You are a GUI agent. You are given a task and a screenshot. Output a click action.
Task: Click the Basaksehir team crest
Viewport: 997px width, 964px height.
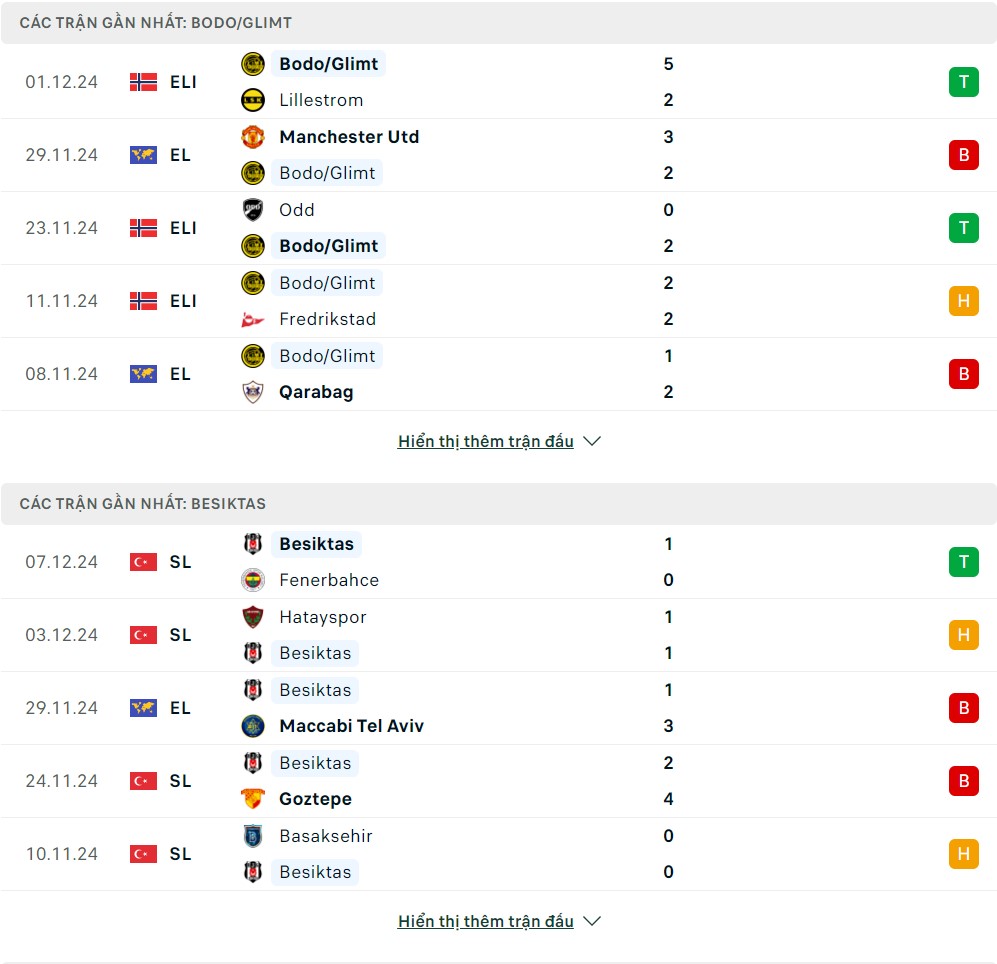253,836
